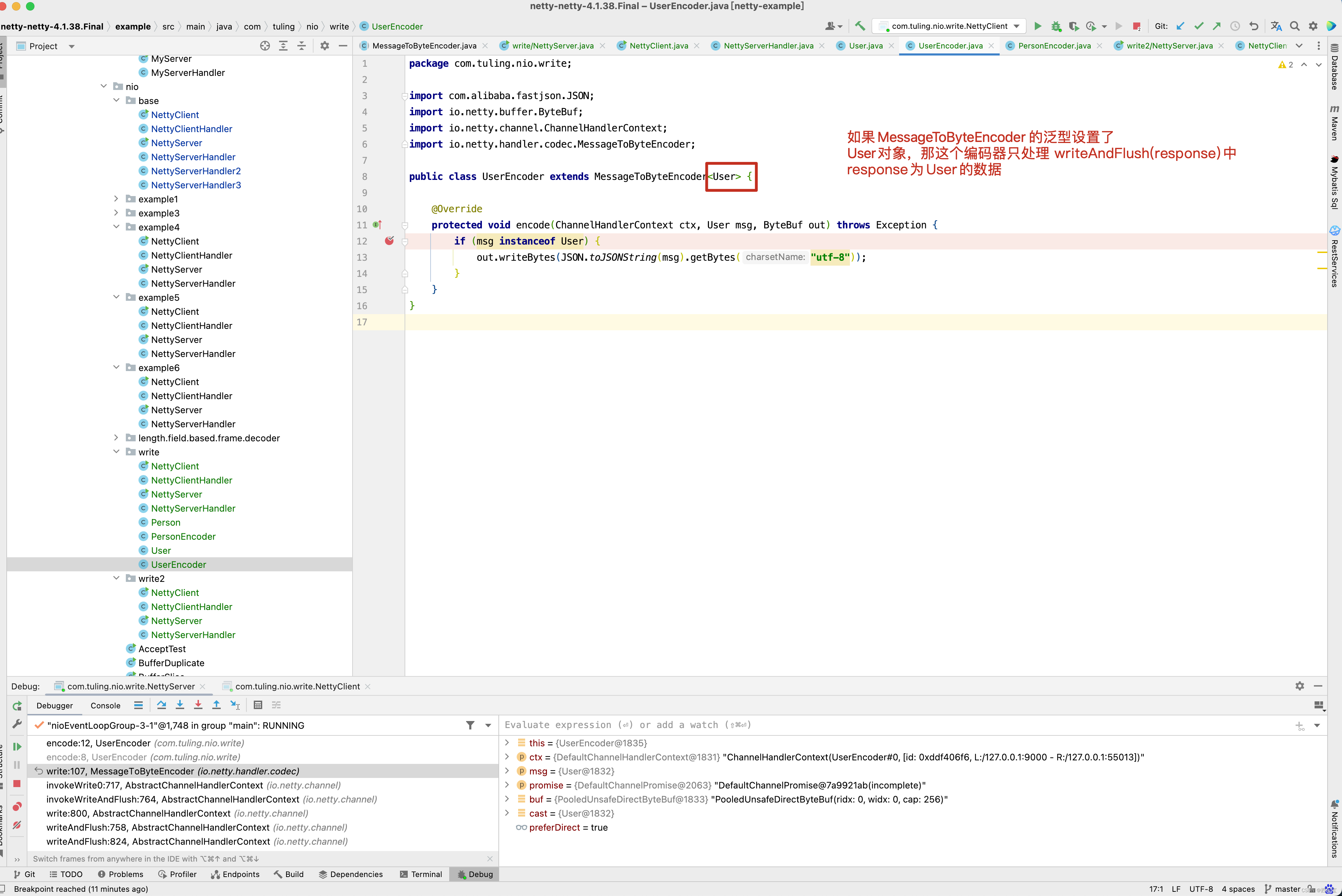Viewport: 1342px width, 896px height.
Task: Click the Run to Cursor icon
Action: pos(235,705)
